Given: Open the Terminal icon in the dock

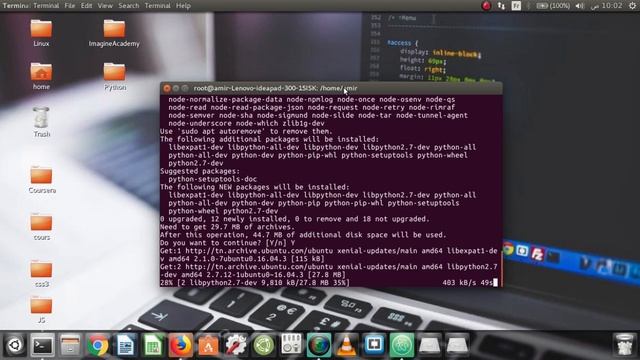Looking at the screenshot, I should [x=43, y=345].
